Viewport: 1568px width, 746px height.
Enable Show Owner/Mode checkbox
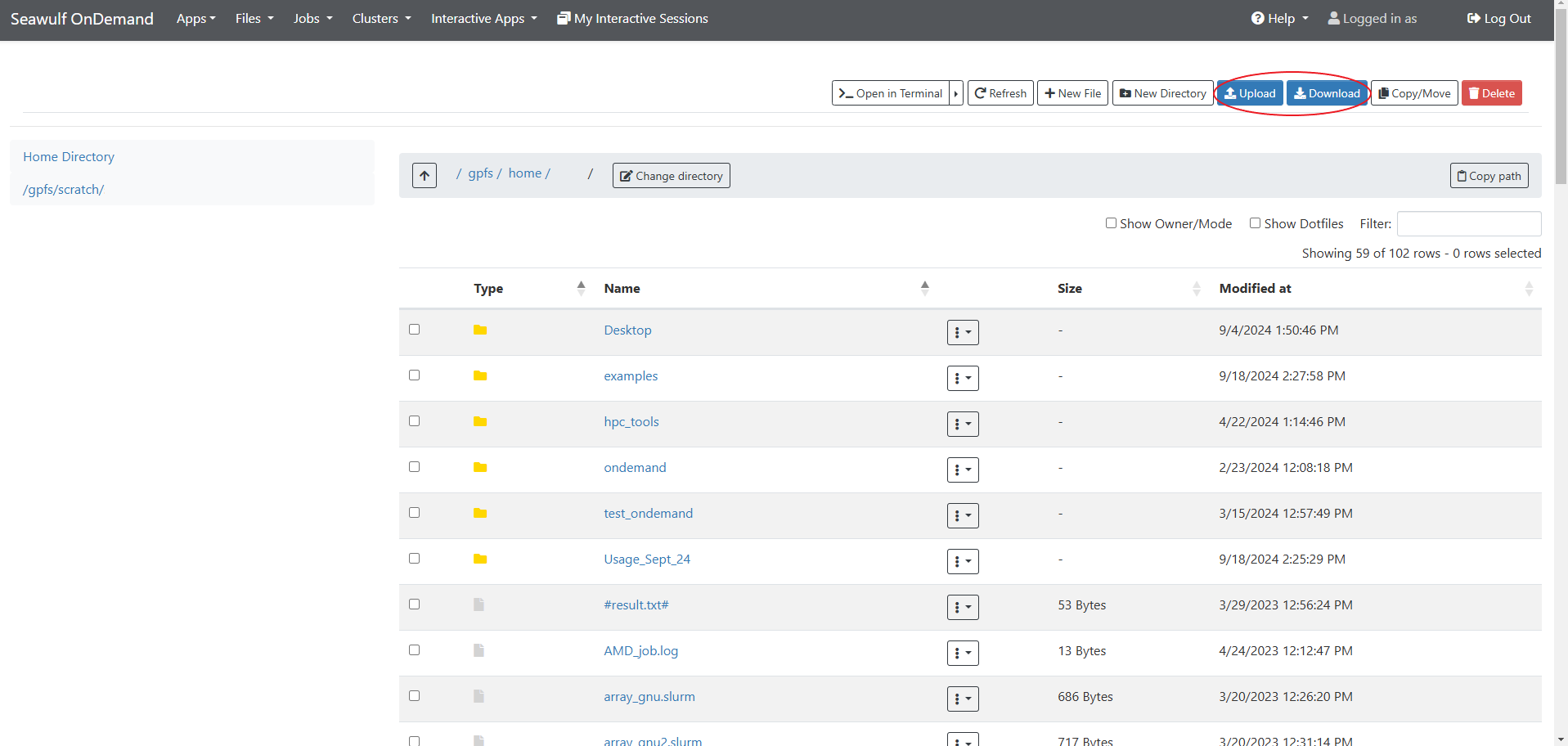click(1111, 222)
